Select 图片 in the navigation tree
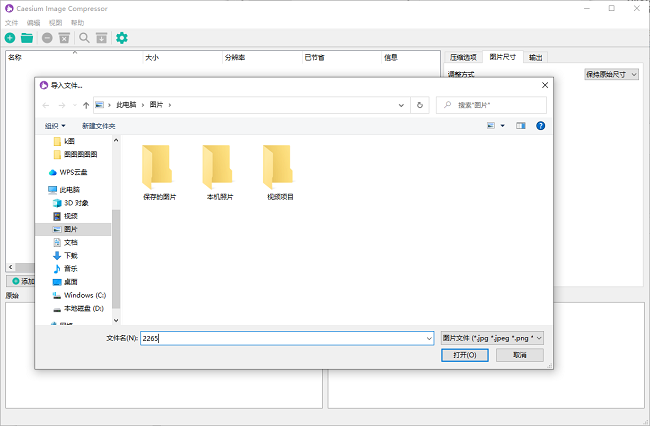 73,229
